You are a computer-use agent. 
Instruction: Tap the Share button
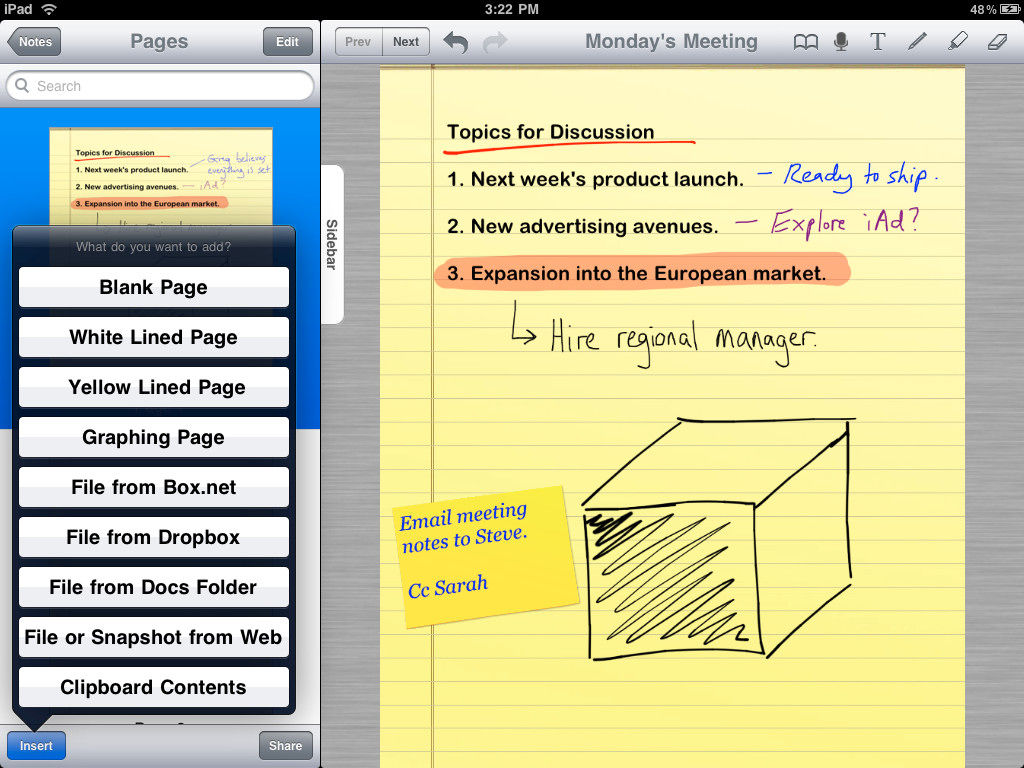point(285,746)
